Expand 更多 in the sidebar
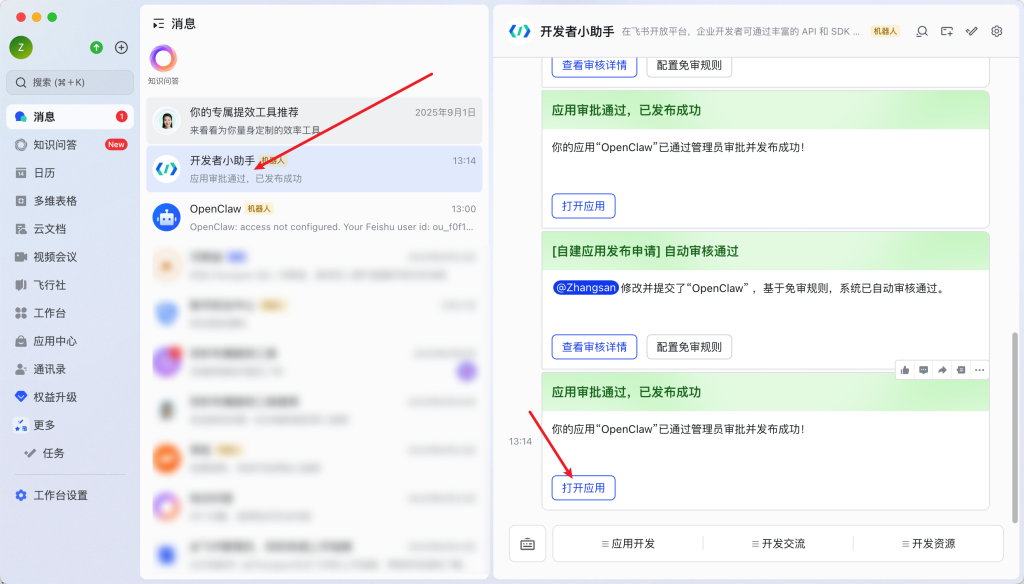The image size is (1024, 584). tap(70, 425)
